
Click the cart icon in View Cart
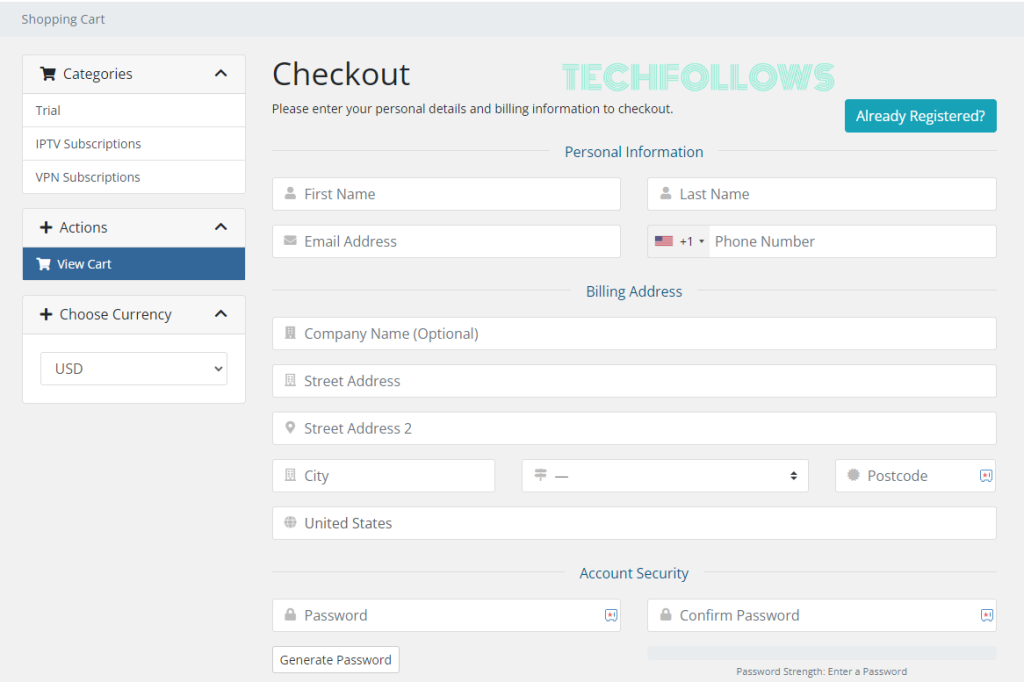click(43, 264)
